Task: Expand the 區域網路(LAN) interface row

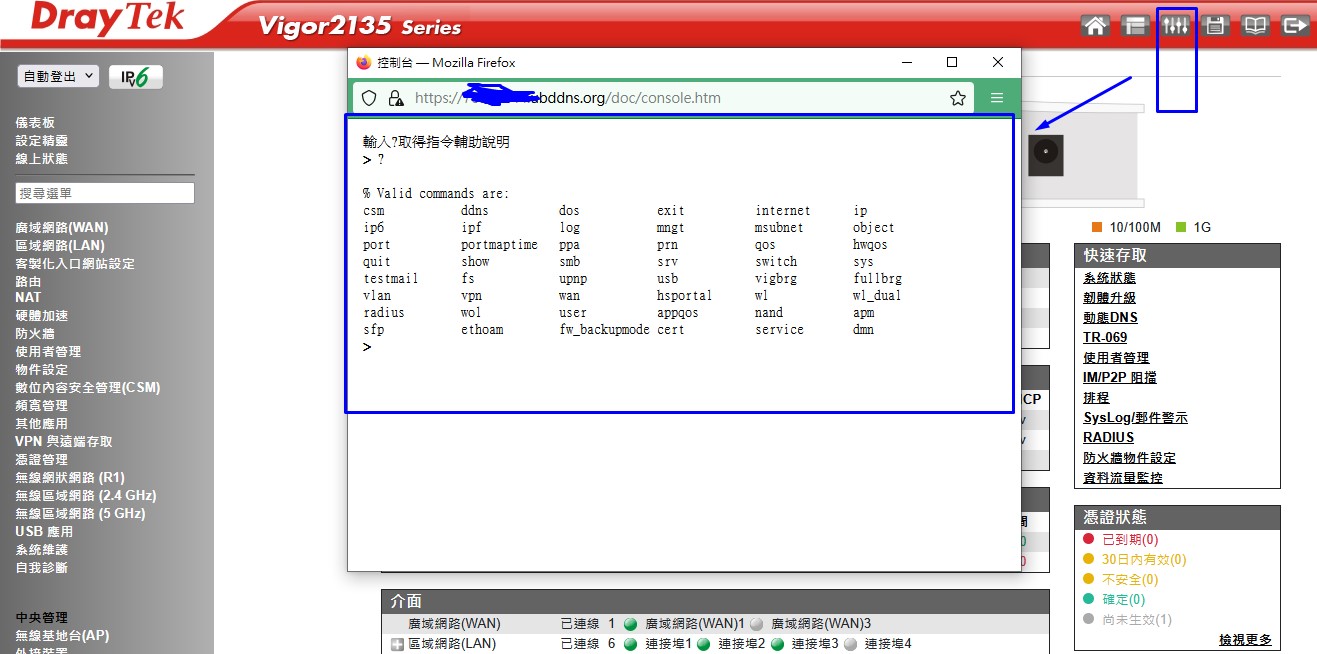Action: tap(396, 644)
